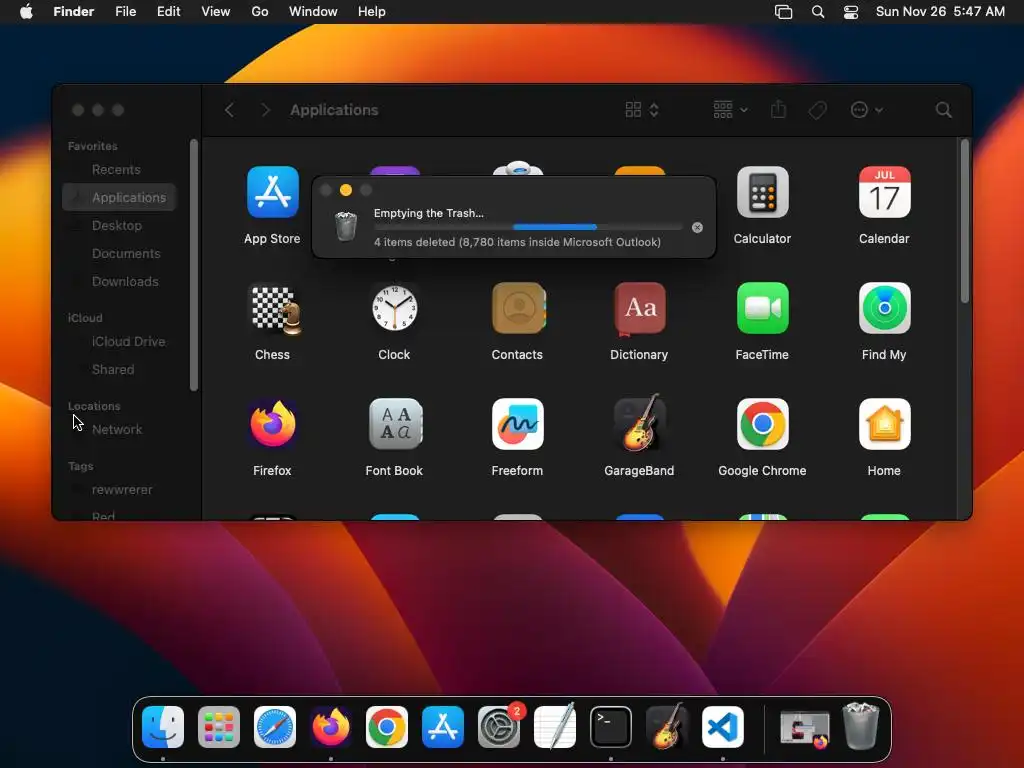Image resolution: width=1024 pixels, height=768 pixels.
Task: Open the Group By dropdown
Action: [730, 110]
